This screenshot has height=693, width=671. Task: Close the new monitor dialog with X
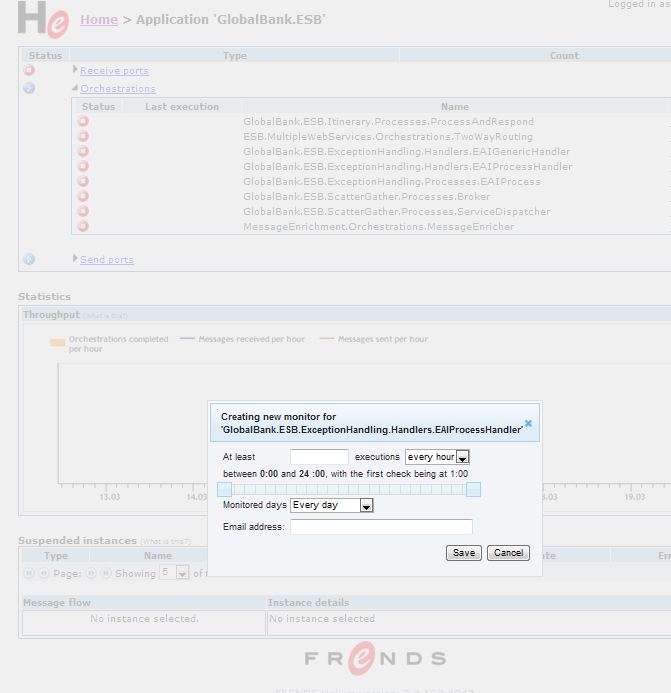(x=528, y=423)
